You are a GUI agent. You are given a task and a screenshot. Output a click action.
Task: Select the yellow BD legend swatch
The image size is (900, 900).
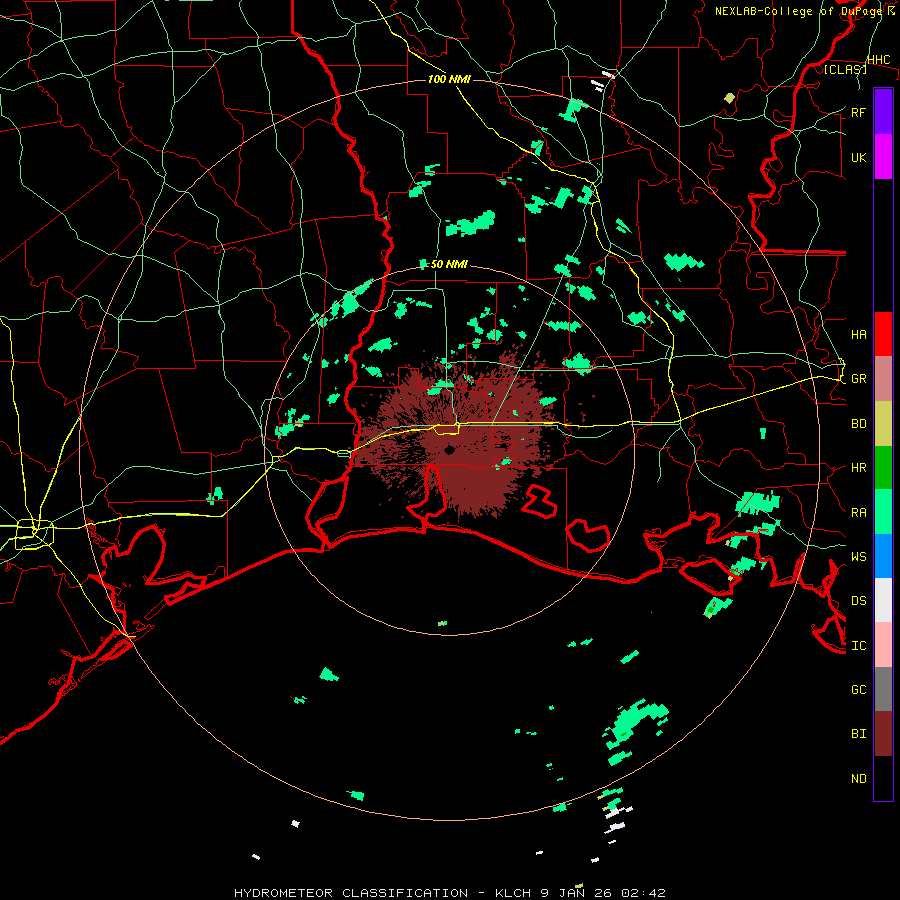(x=883, y=424)
